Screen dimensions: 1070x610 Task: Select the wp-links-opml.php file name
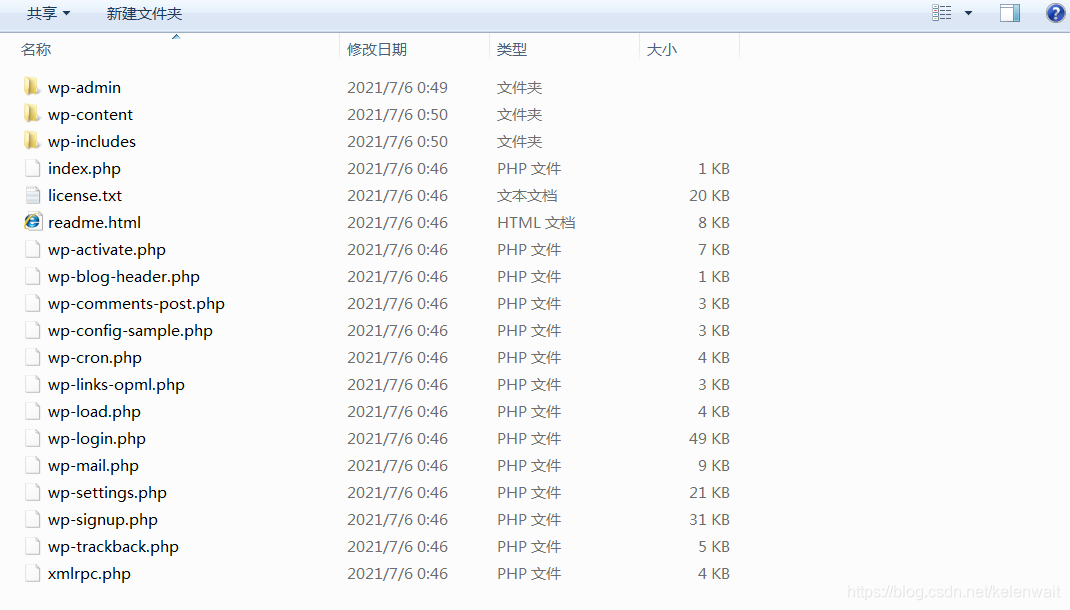pos(116,386)
